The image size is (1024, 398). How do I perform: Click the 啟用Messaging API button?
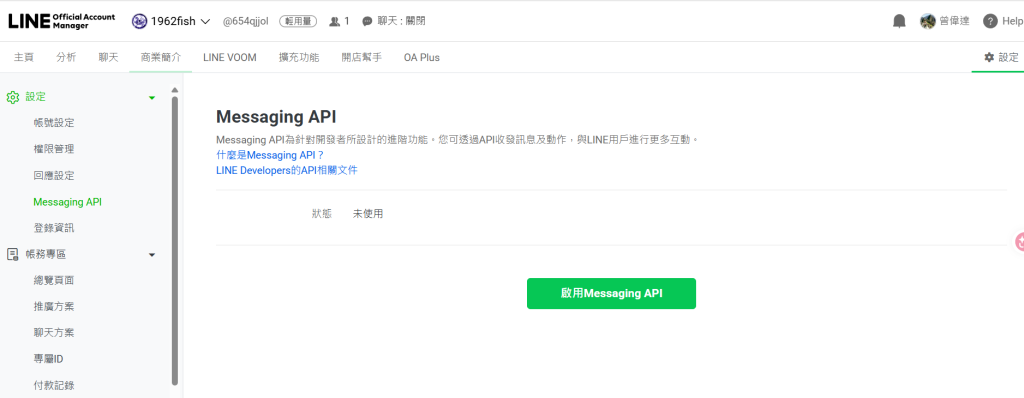[x=611, y=293]
